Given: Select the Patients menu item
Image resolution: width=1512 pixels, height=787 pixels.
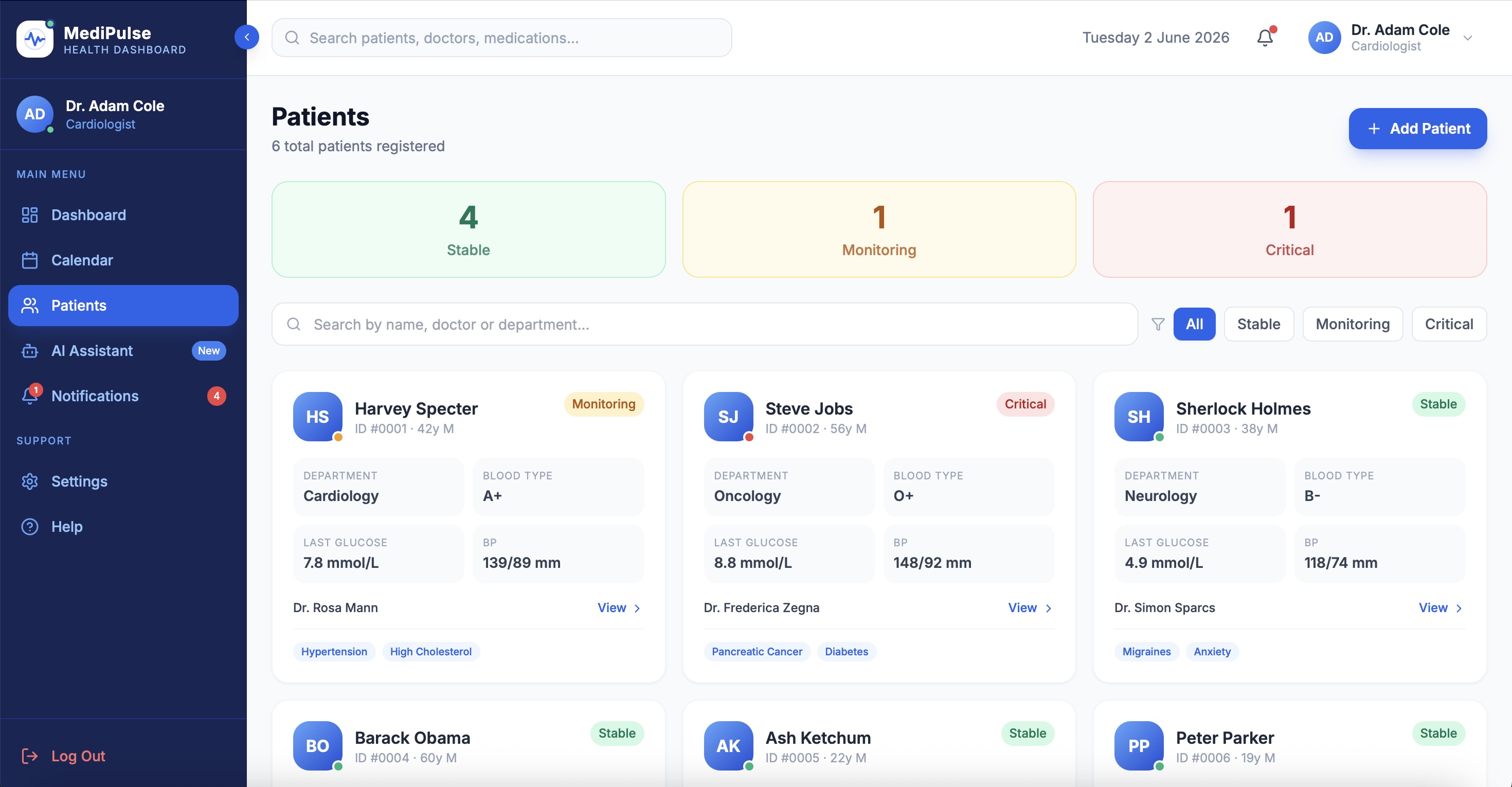Looking at the screenshot, I should point(123,305).
